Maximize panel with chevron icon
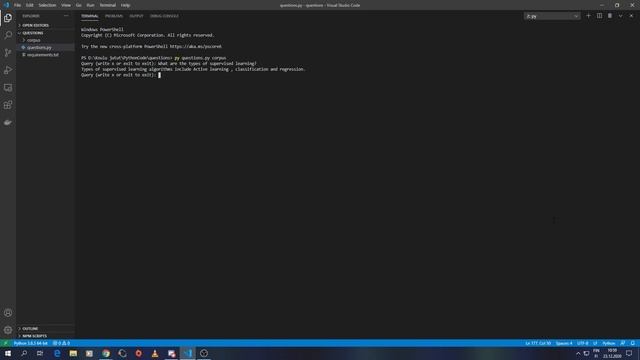The height and width of the screenshot is (360, 640). pyautogui.click(x=620, y=16)
